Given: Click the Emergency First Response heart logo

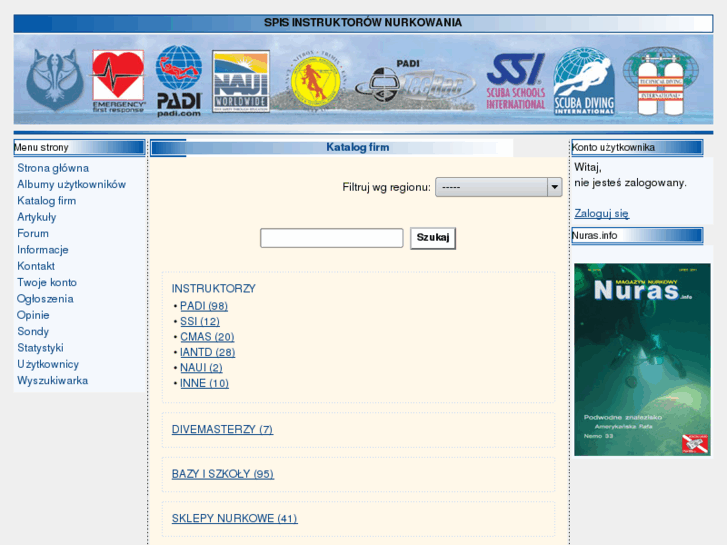Looking at the screenshot, I should [x=118, y=81].
